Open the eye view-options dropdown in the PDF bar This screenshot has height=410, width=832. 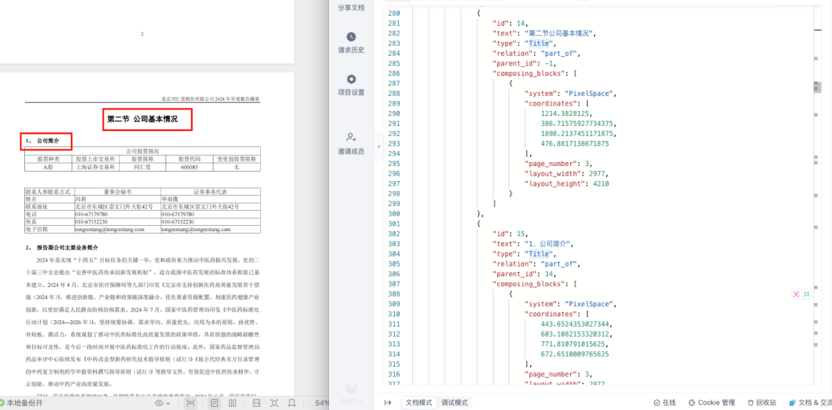click(162, 403)
